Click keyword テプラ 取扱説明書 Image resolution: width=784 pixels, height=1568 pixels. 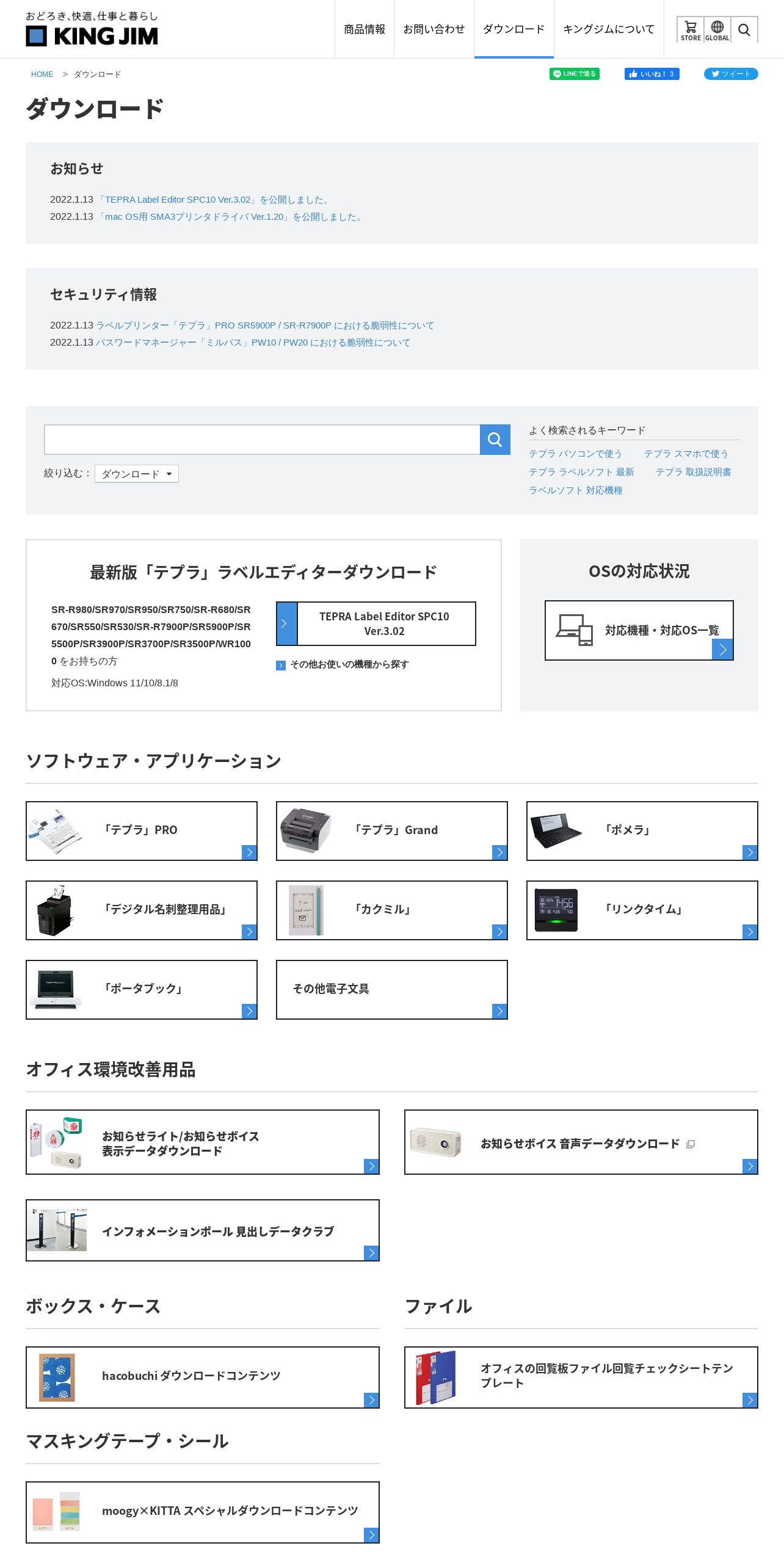click(693, 472)
